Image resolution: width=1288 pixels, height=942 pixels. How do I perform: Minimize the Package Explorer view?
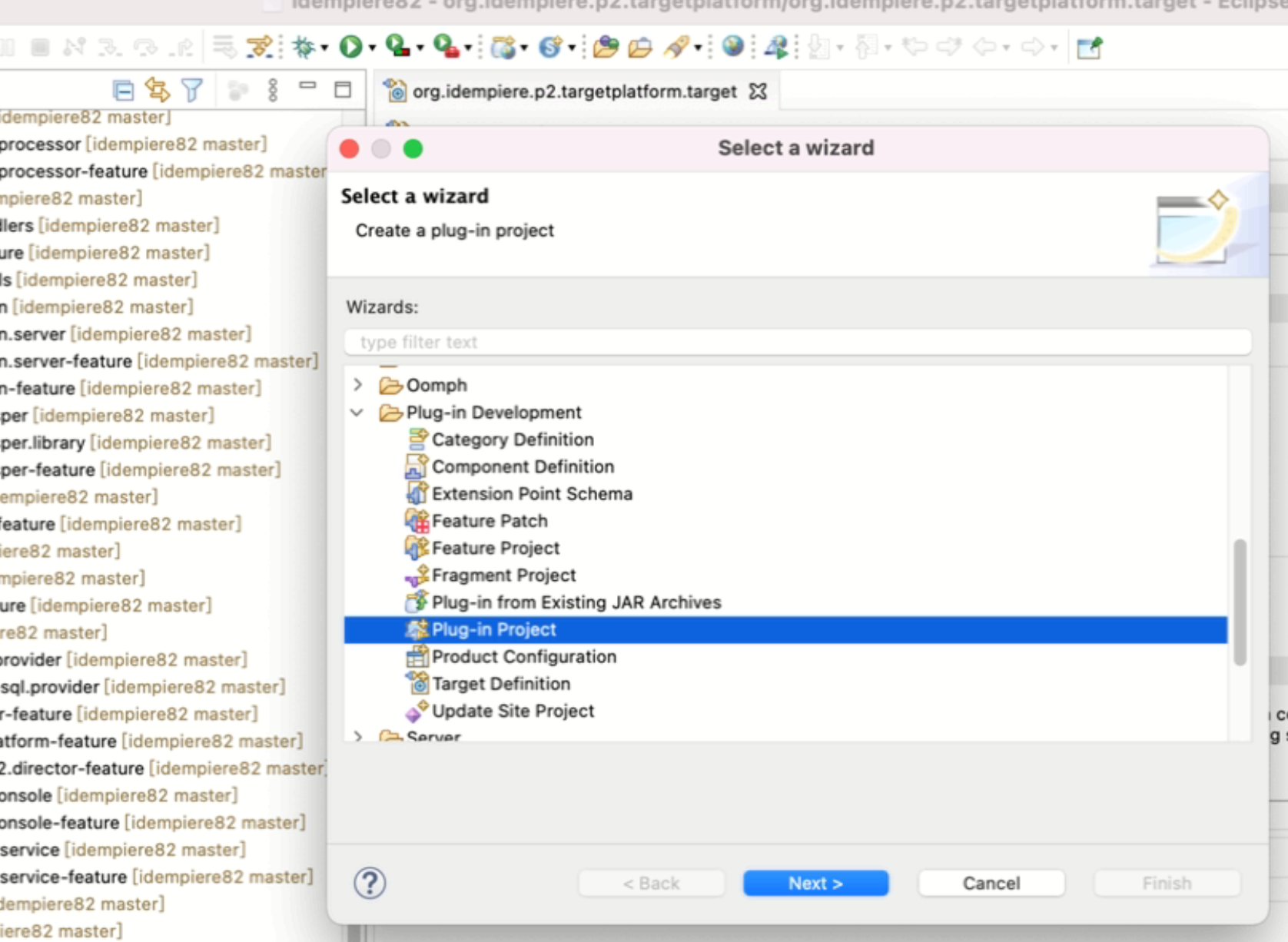click(307, 86)
